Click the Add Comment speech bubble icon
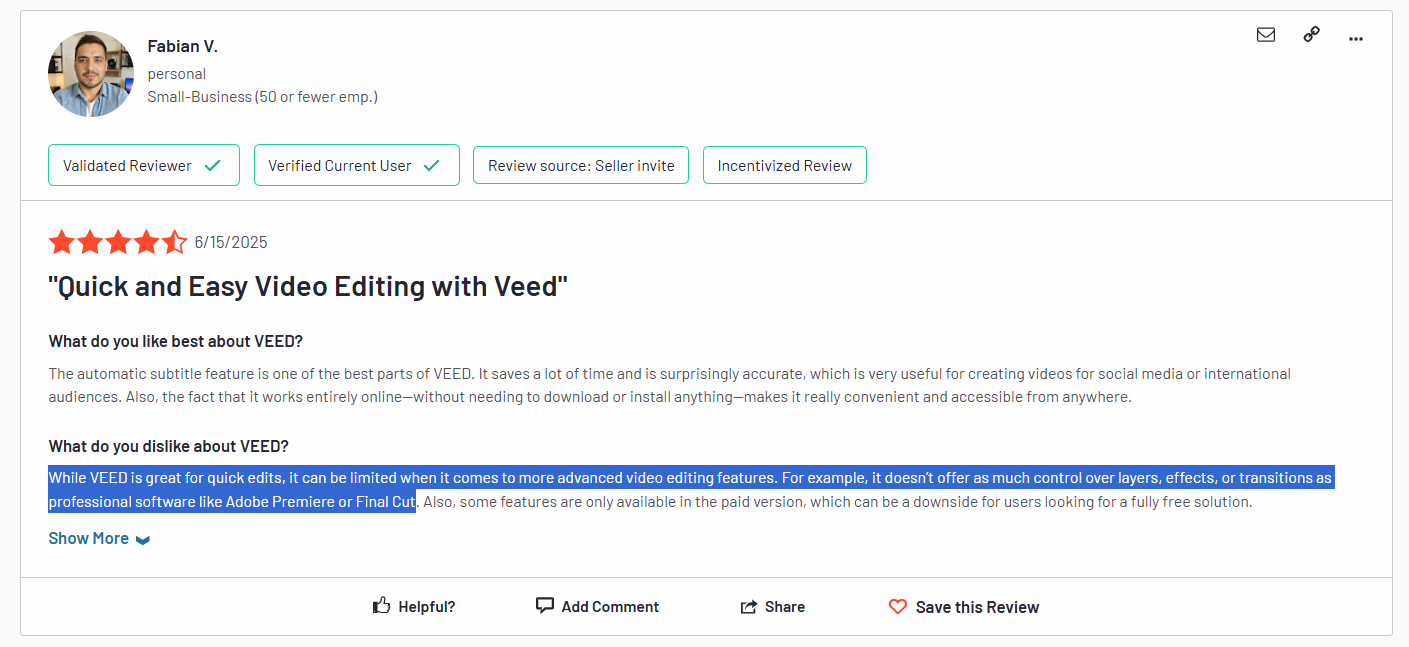Viewport: 1409px width, 647px height. click(x=545, y=606)
